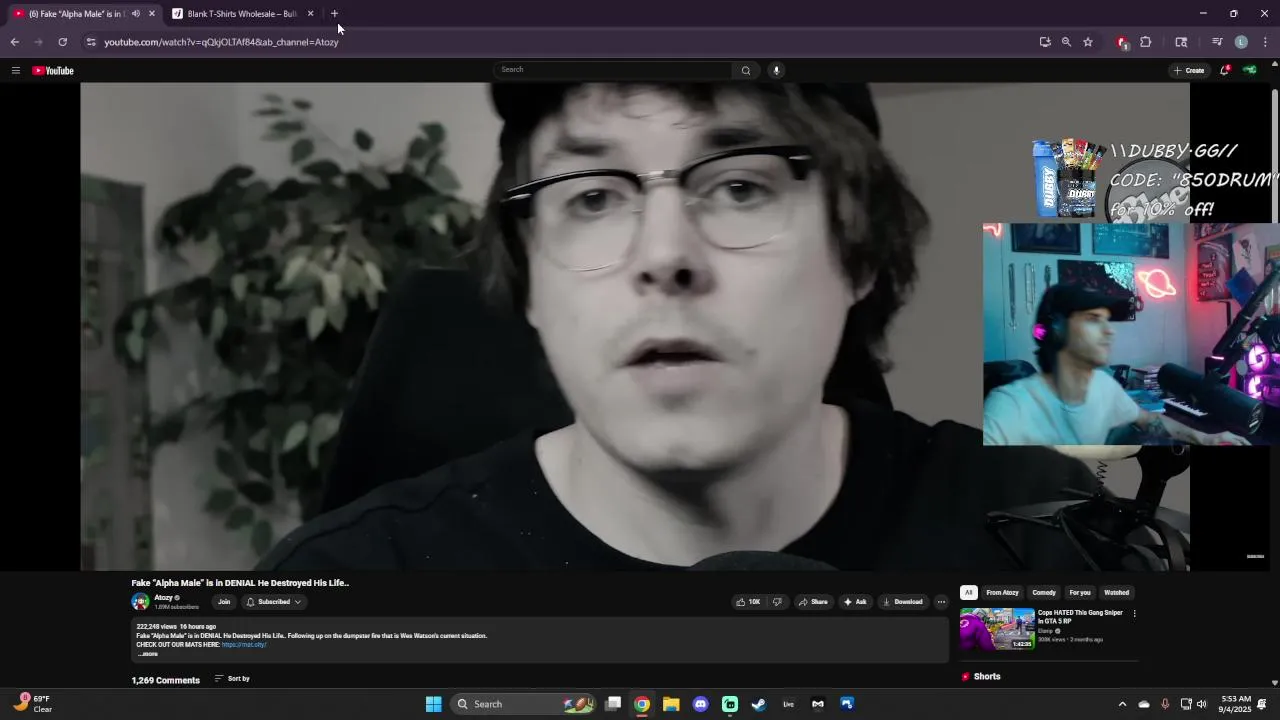Like the video (10K)
The width and height of the screenshot is (1280, 720).
[748, 602]
